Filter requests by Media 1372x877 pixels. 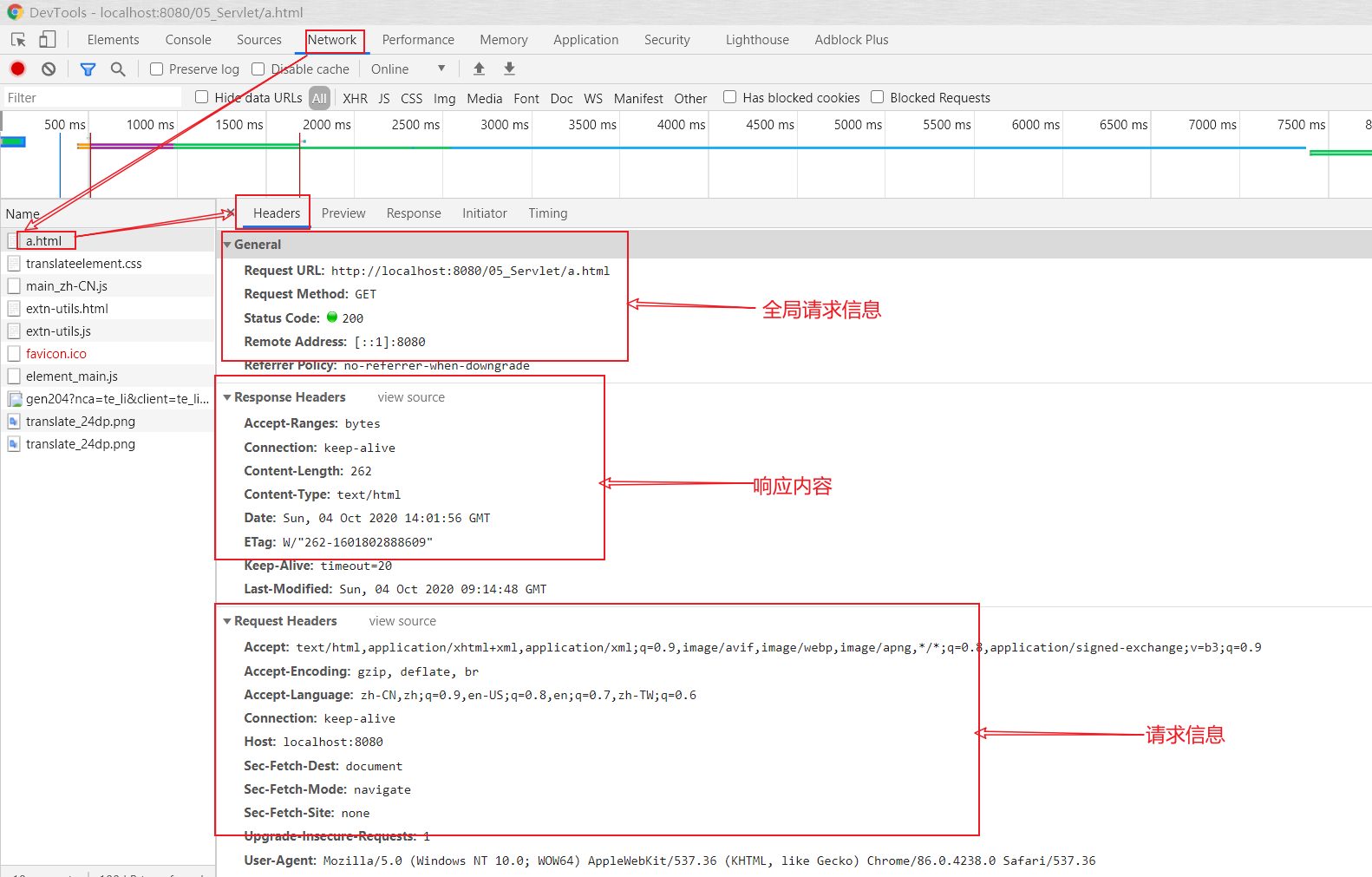pos(484,99)
